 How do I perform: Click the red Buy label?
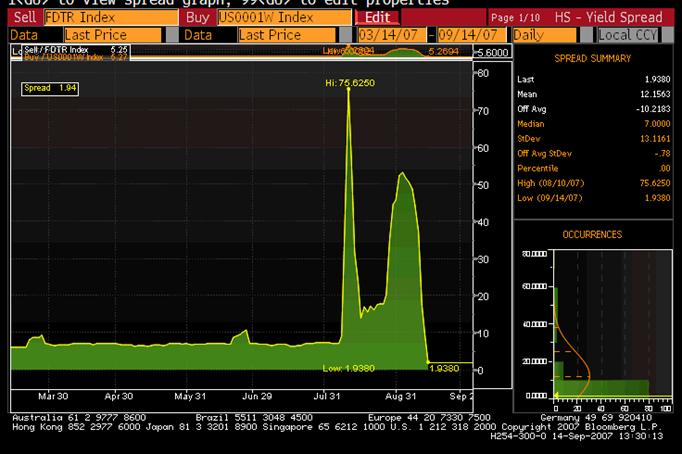tap(198, 17)
